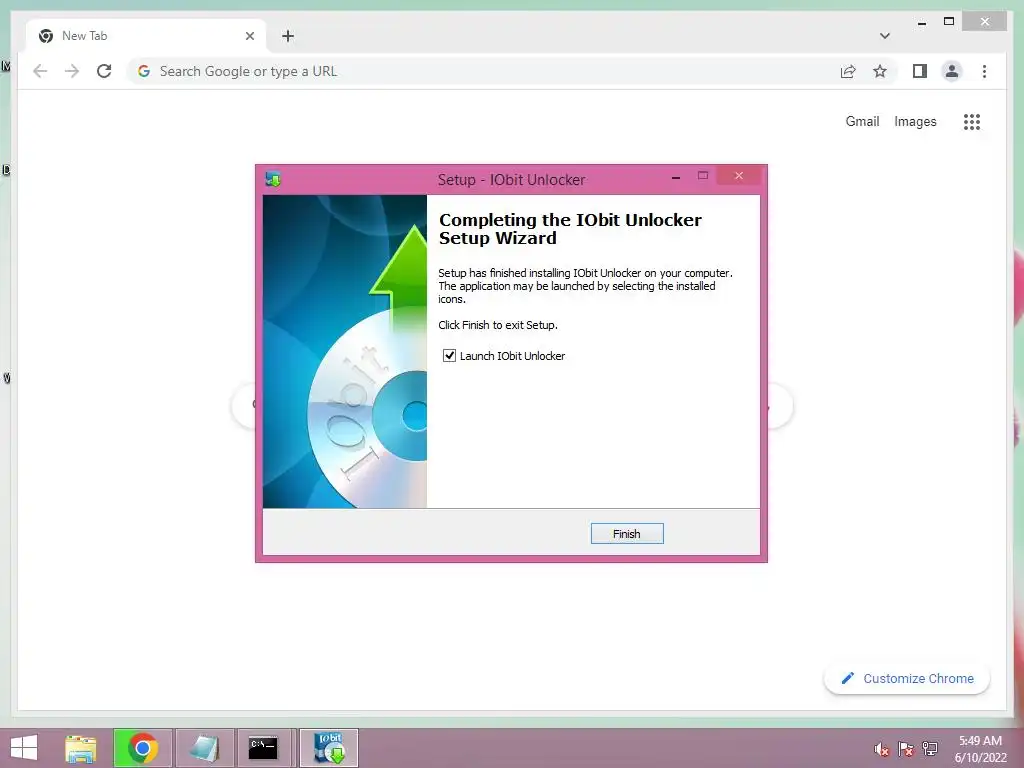Click muted volume tray icon
The width and height of the screenshot is (1024, 768).
(x=882, y=749)
